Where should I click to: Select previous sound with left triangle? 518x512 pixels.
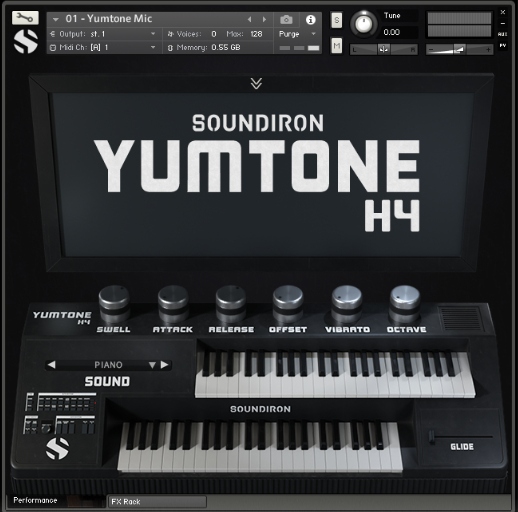[x=51, y=365]
